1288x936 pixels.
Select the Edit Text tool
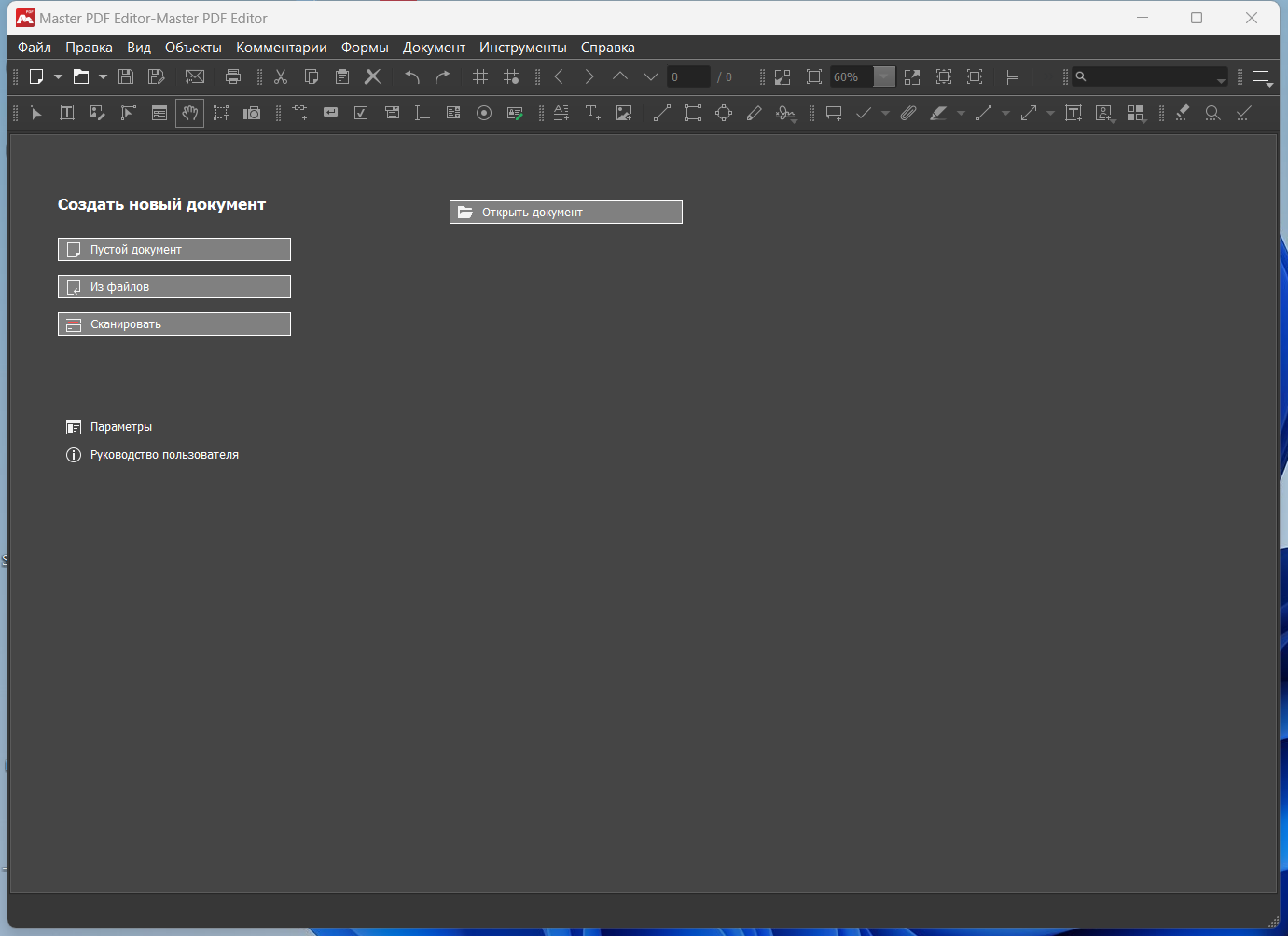[x=67, y=114]
